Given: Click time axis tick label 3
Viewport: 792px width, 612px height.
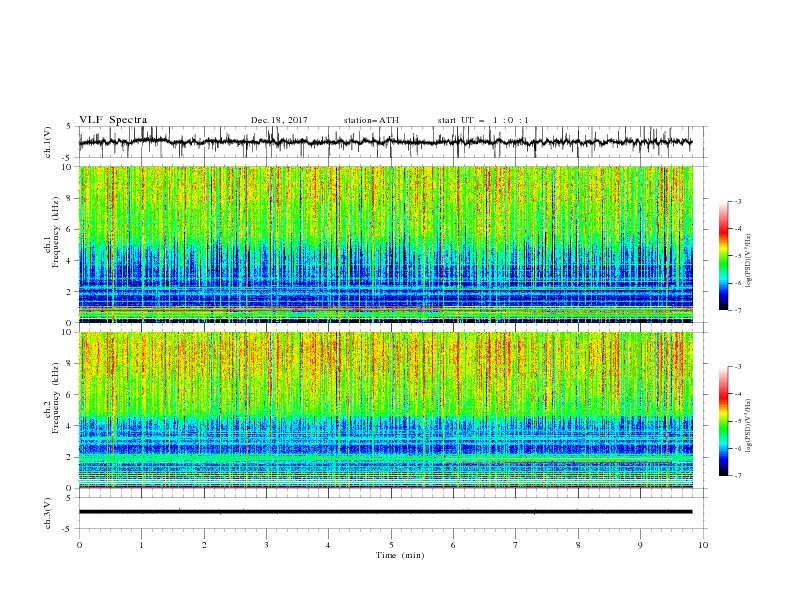Looking at the screenshot, I should click(266, 545).
